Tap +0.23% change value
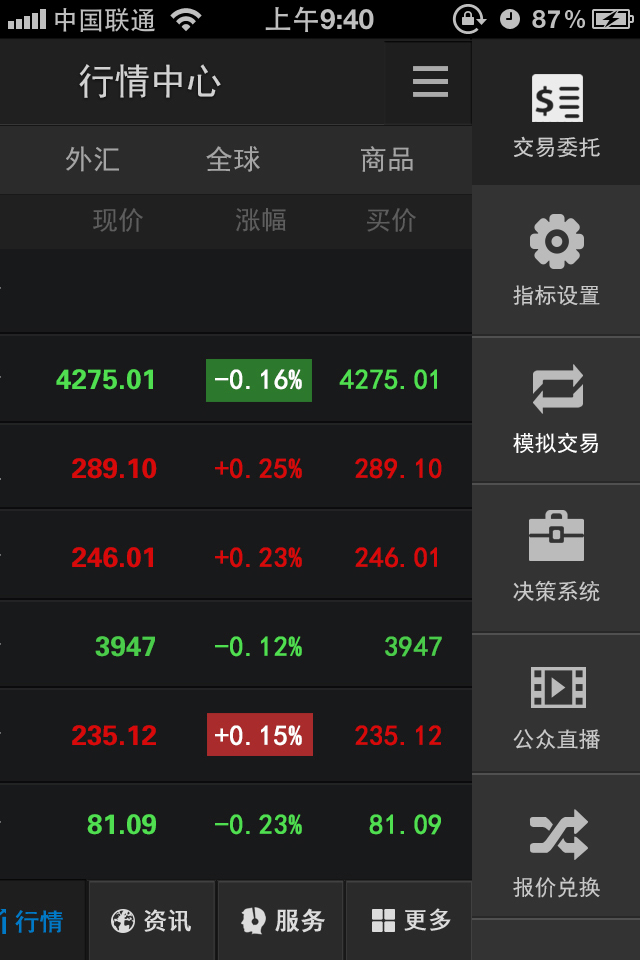The width and height of the screenshot is (640, 960). pyautogui.click(x=258, y=558)
